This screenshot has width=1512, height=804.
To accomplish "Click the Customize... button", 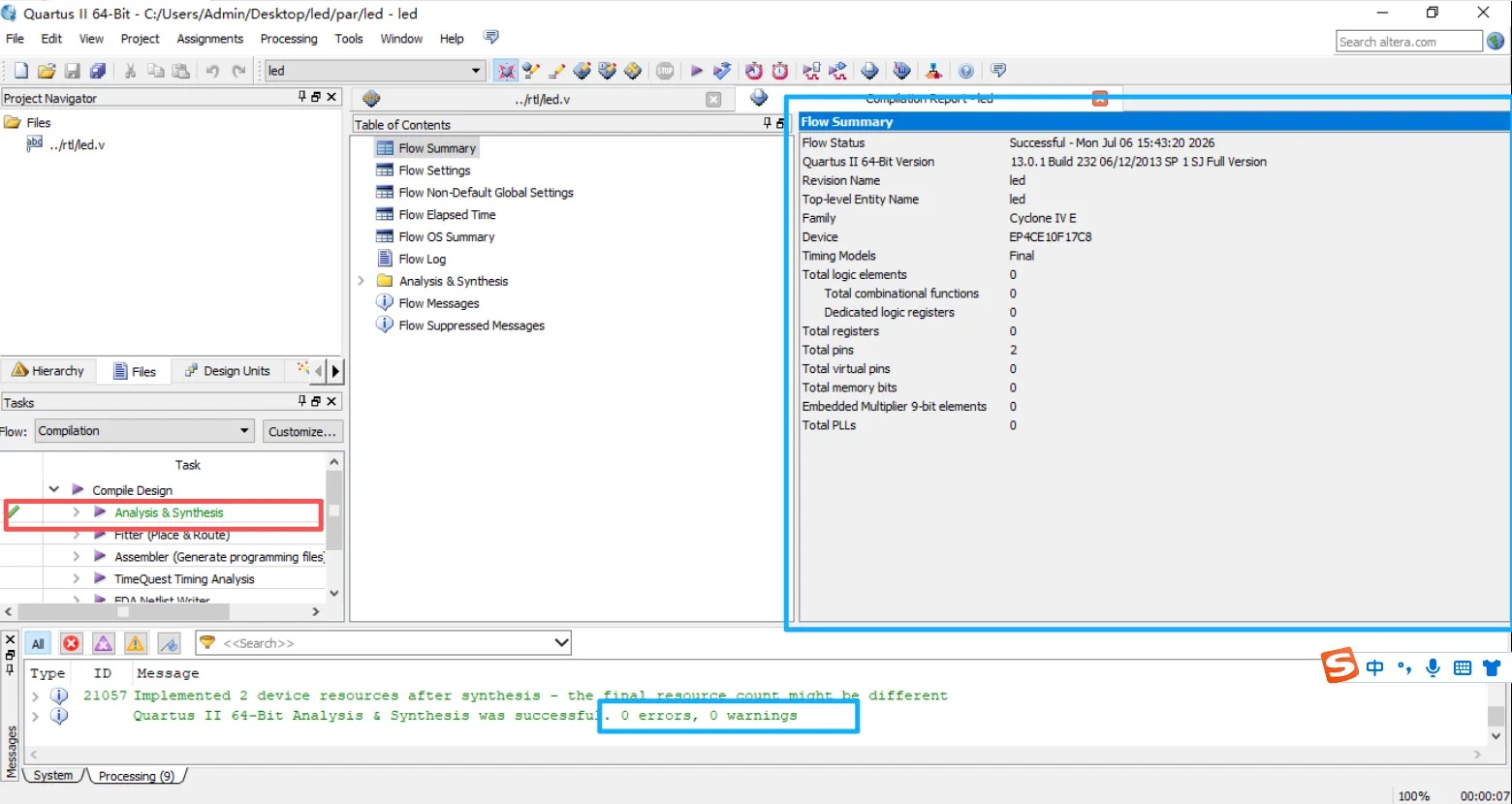I will 302,431.
